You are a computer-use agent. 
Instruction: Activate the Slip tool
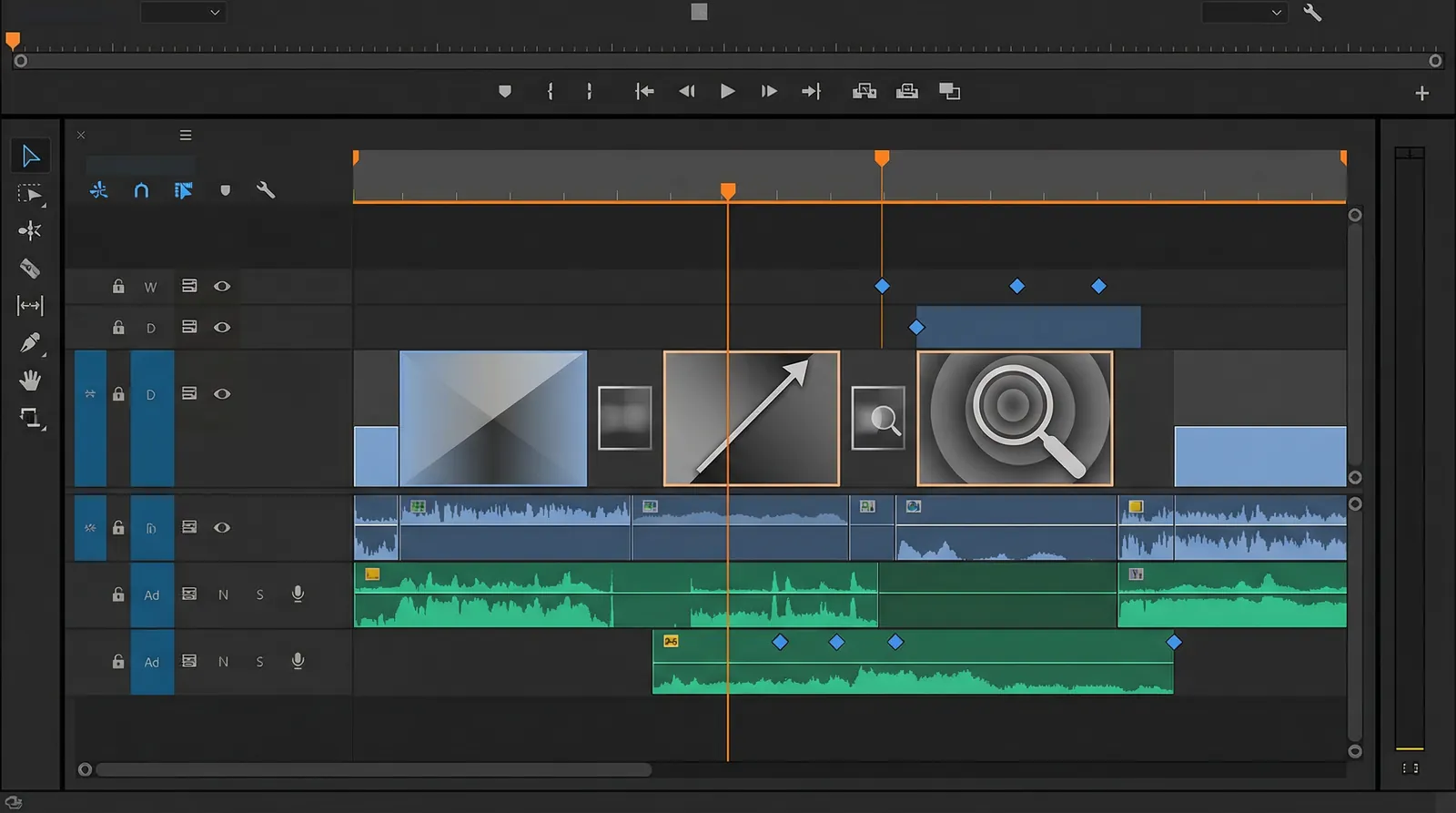click(x=30, y=306)
